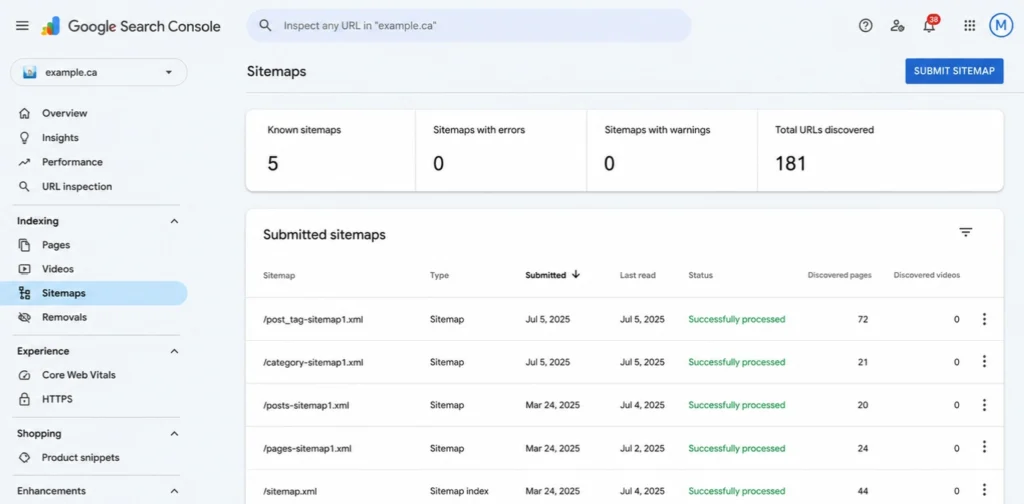
Task: Open /pages-sitemap1.xml sitemap
Action: (307, 449)
